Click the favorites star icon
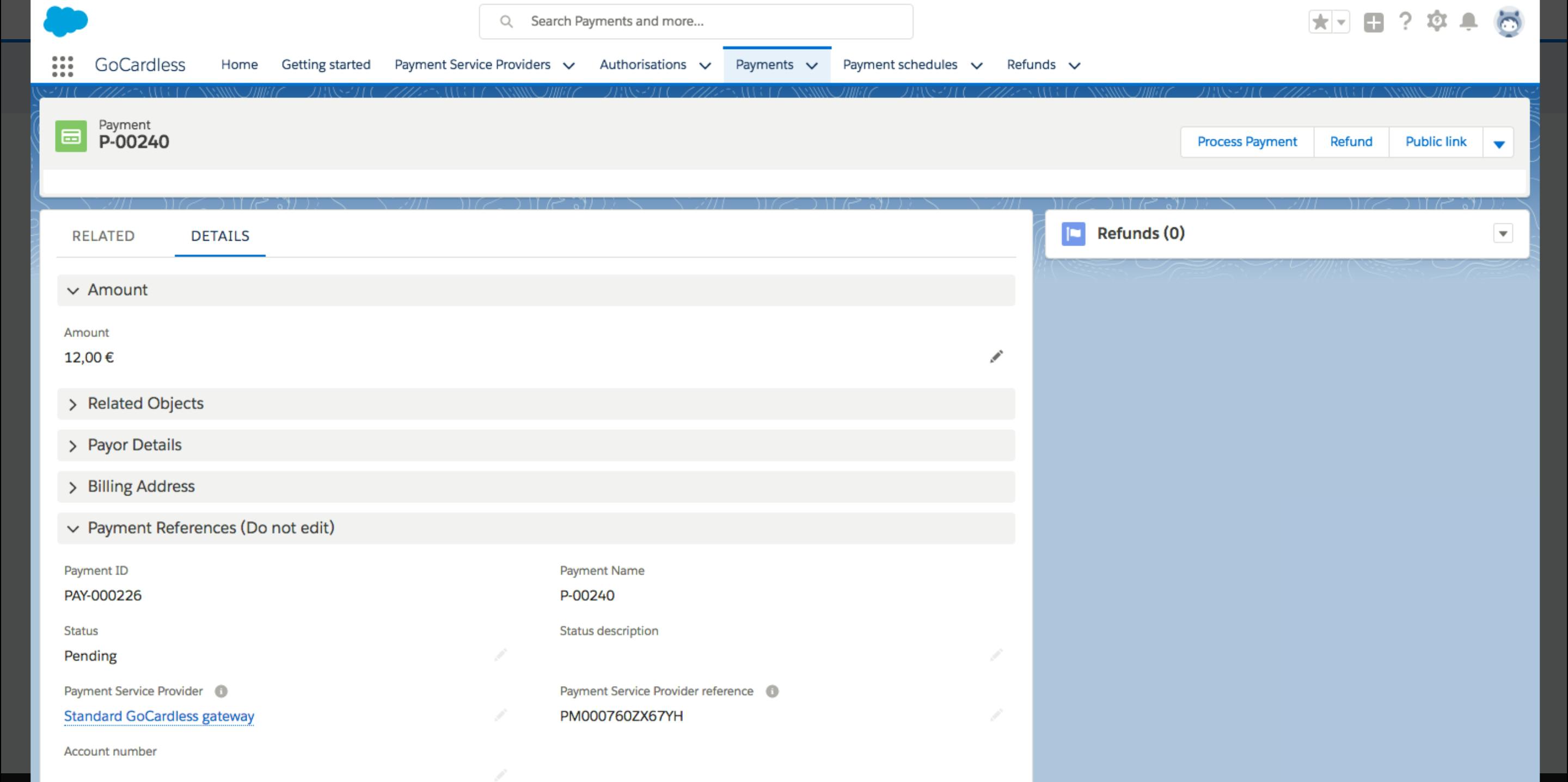 [x=1320, y=22]
